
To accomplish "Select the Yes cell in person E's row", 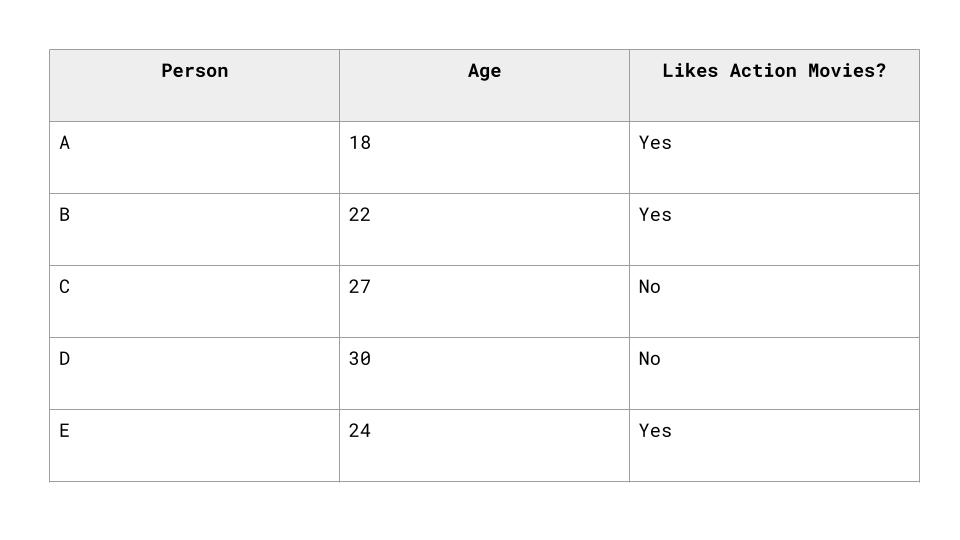I will coord(774,445).
